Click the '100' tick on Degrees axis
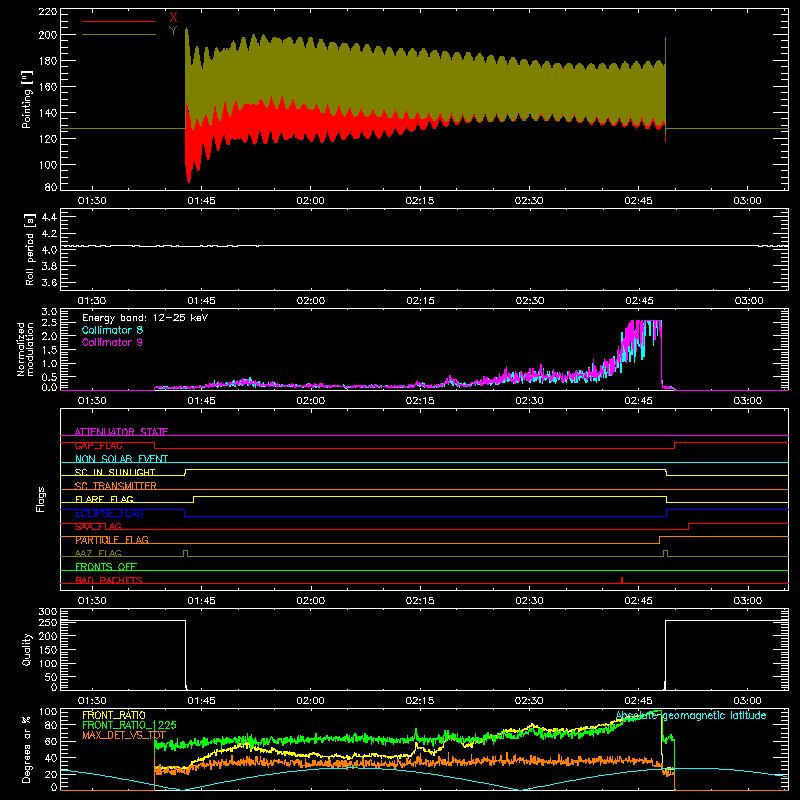 pyautogui.click(x=48, y=712)
